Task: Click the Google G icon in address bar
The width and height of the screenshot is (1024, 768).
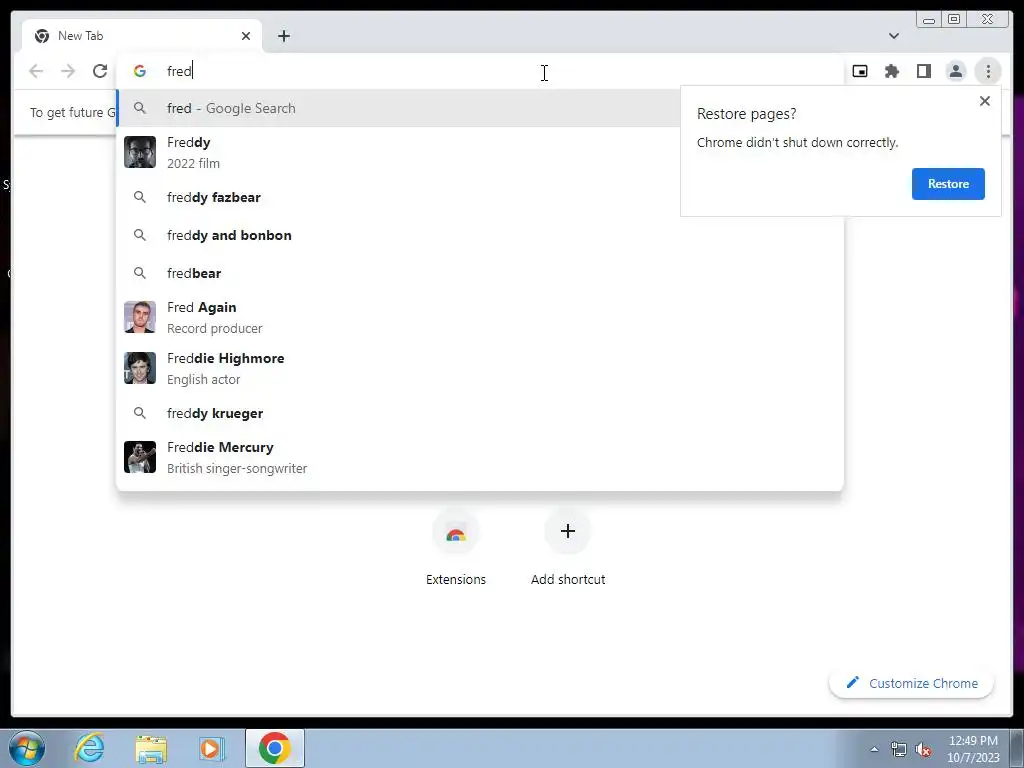Action: (140, 71)
